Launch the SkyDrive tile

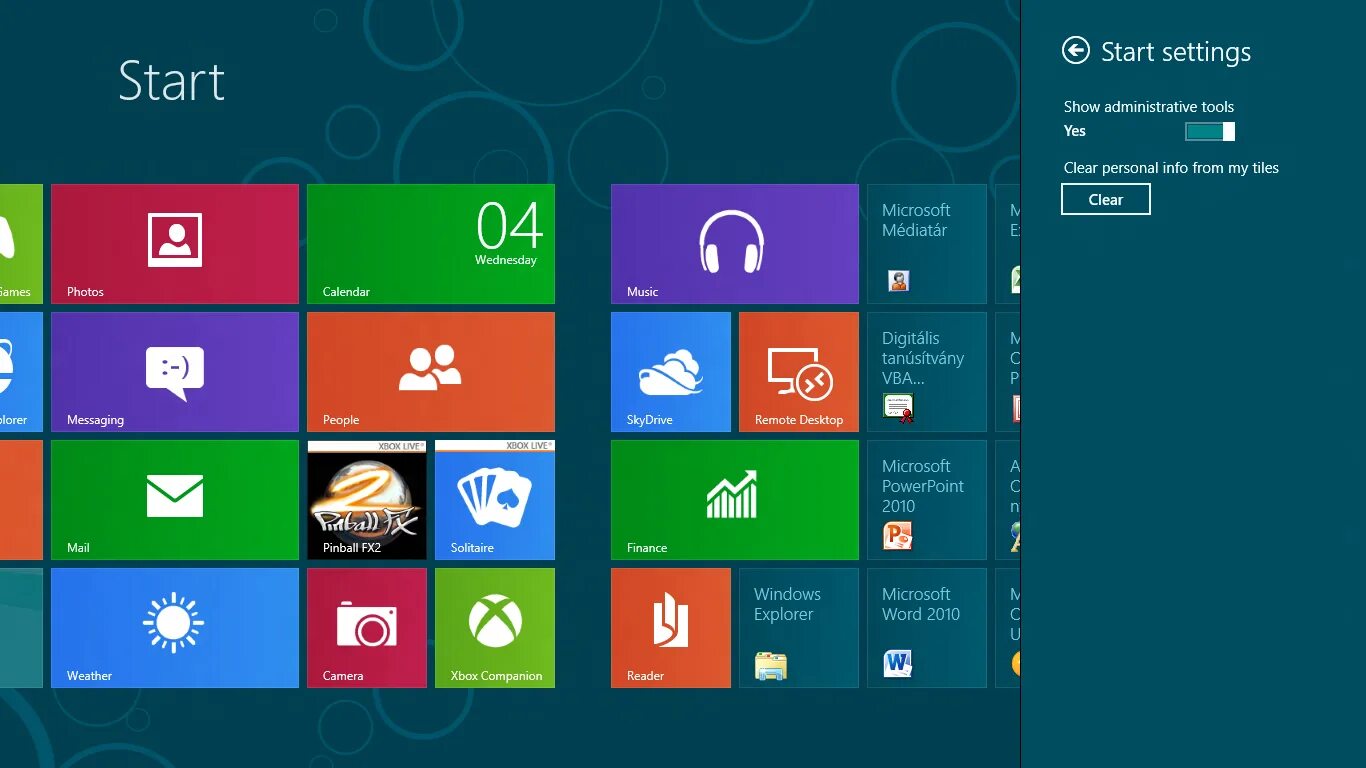click(671, 372)
